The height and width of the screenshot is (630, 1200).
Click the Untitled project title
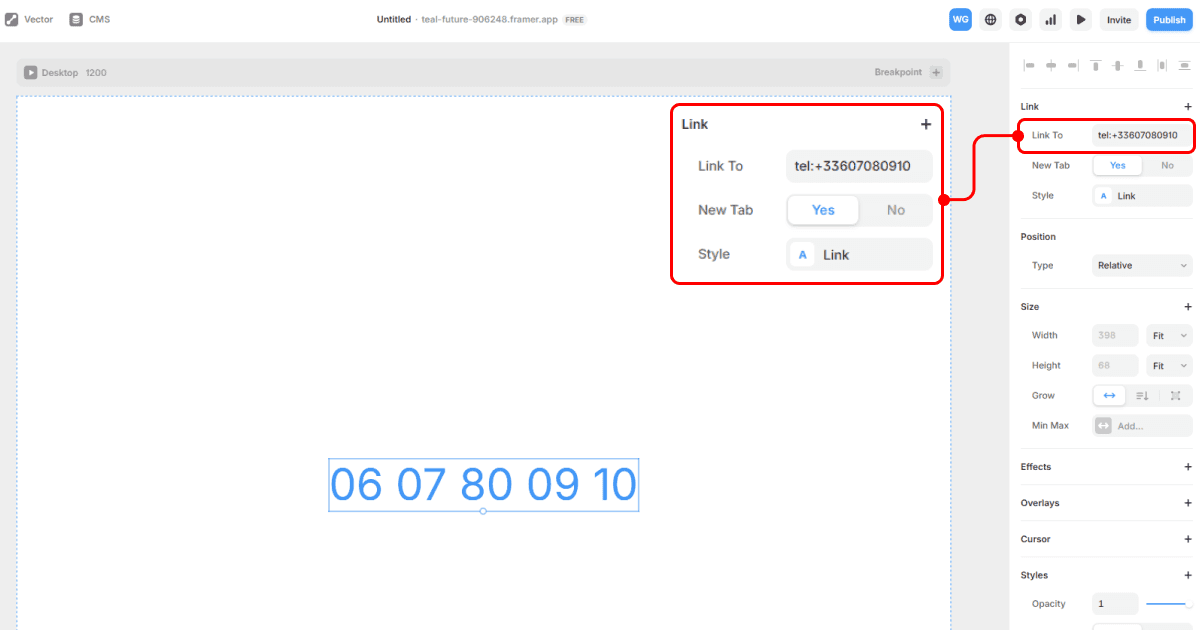coord(393,19)
